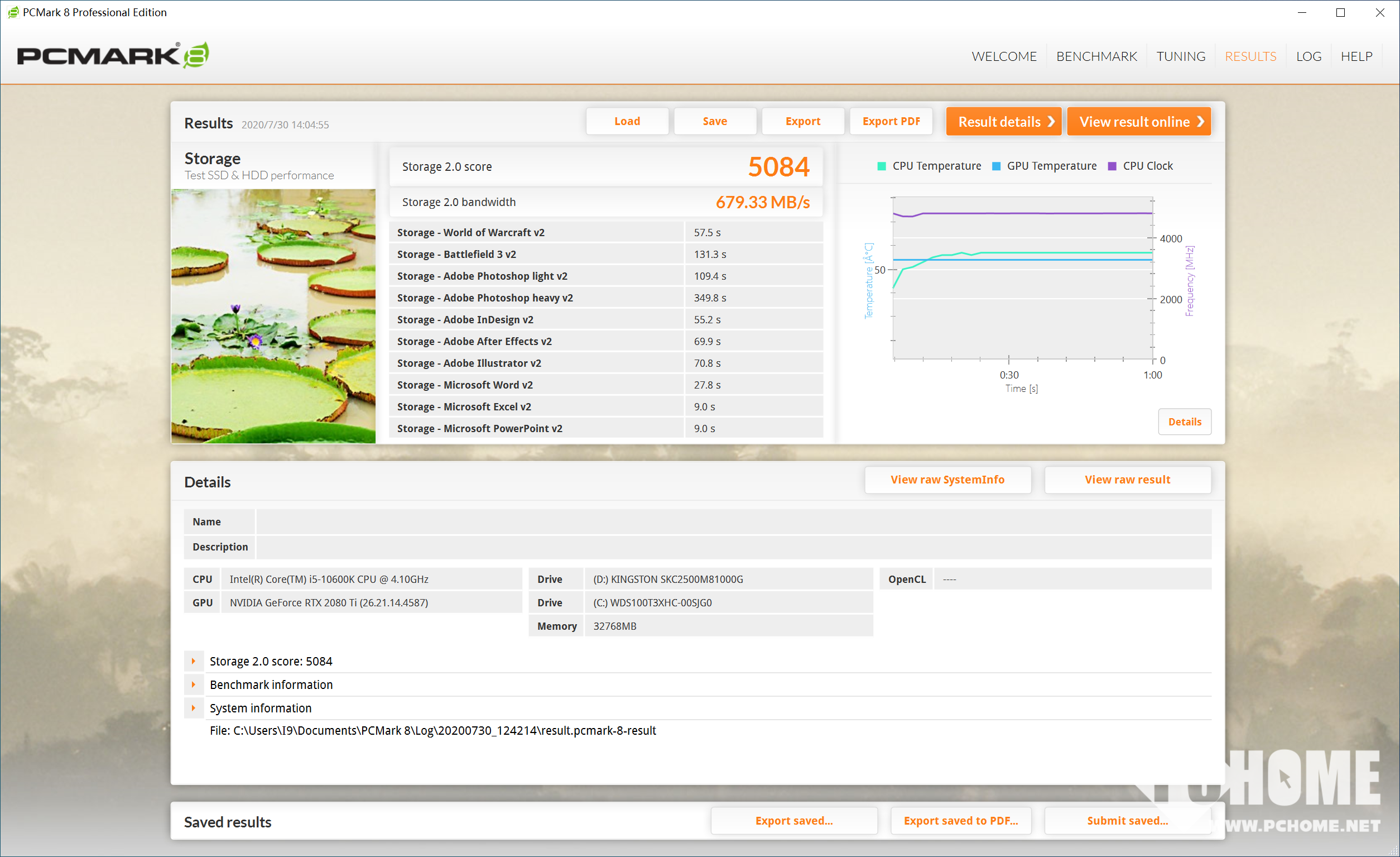Minimize the PCMark 8 window
1400x857 pixels.
(1302, 12)
